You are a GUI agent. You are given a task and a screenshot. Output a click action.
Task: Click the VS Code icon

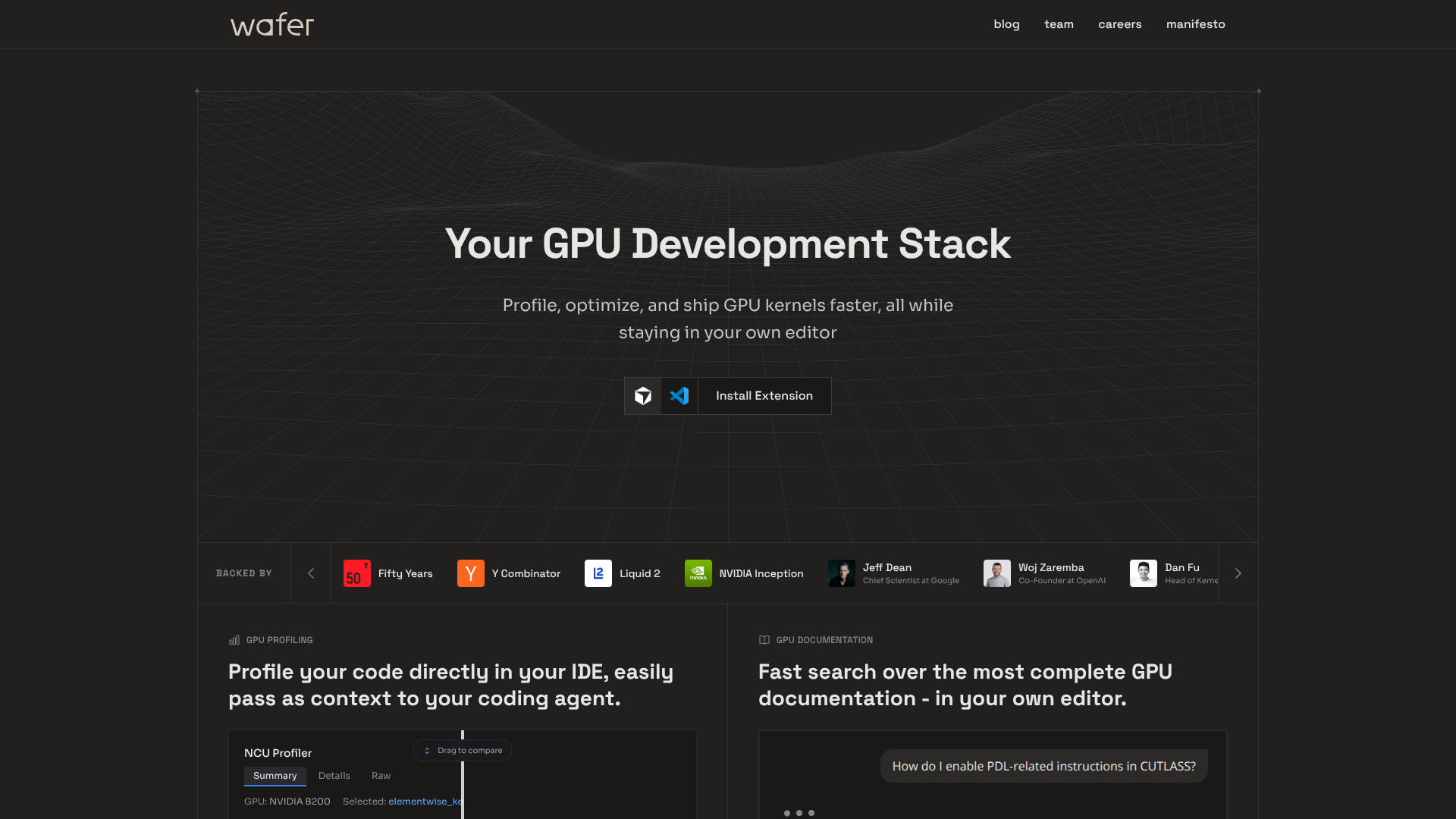(x=679, y=396)
